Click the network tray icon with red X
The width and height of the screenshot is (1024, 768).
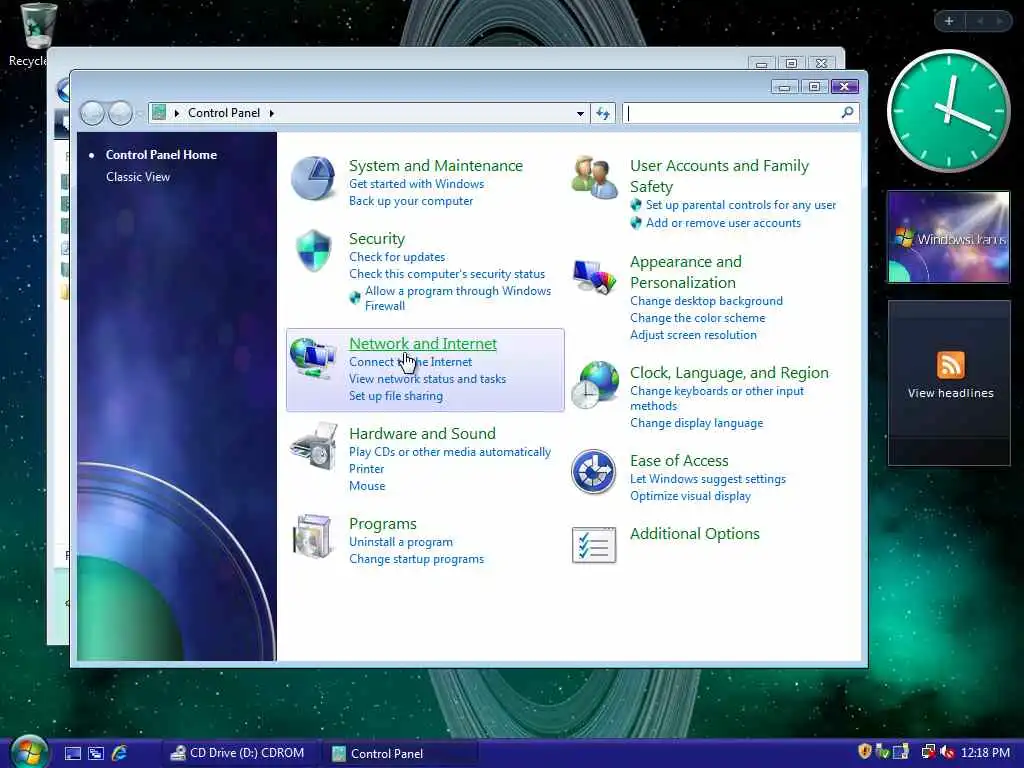click(x=927, y=752)
